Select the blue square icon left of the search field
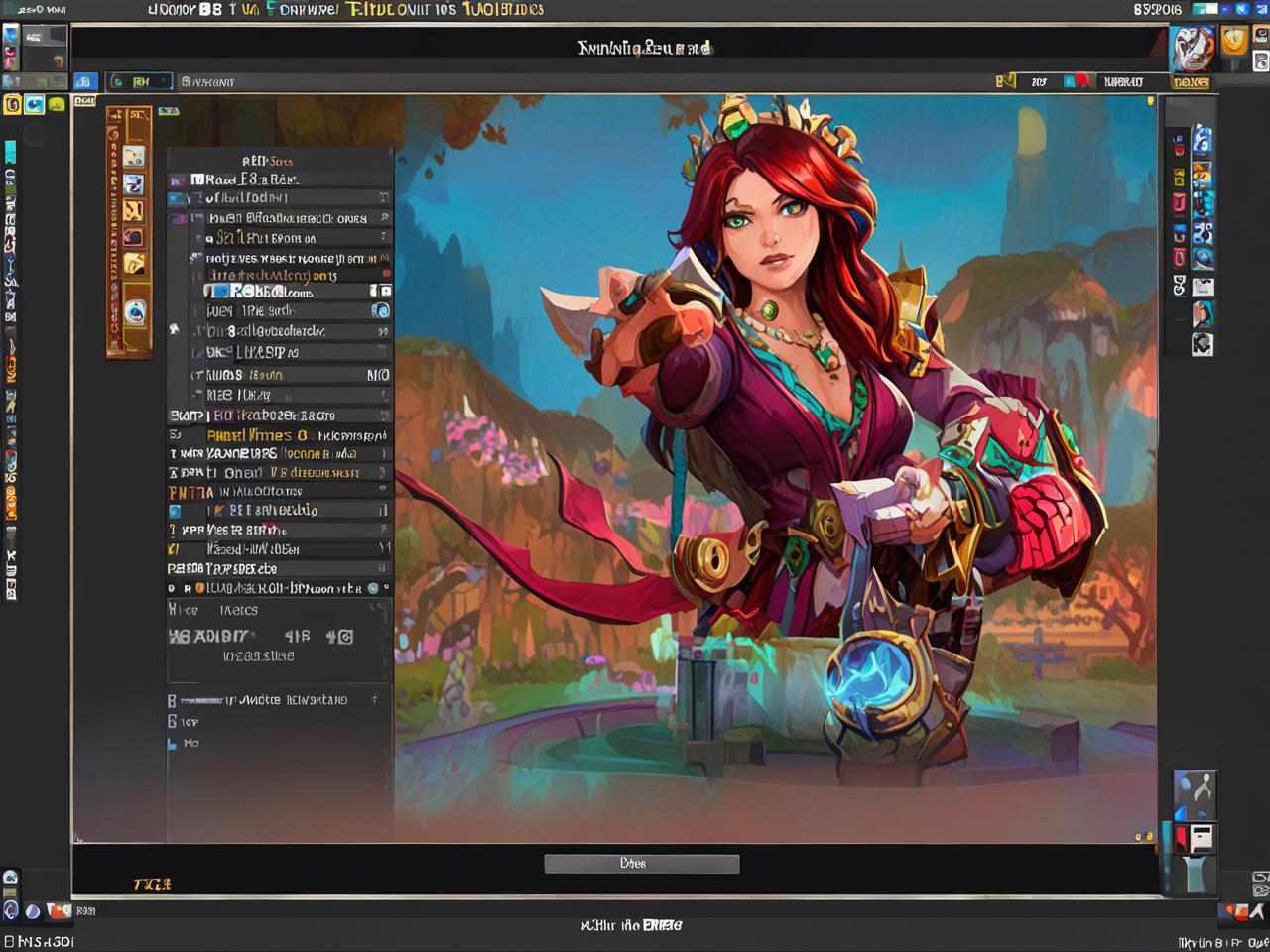This screenshot has width=1270, height=952. [x=85, y=82]
